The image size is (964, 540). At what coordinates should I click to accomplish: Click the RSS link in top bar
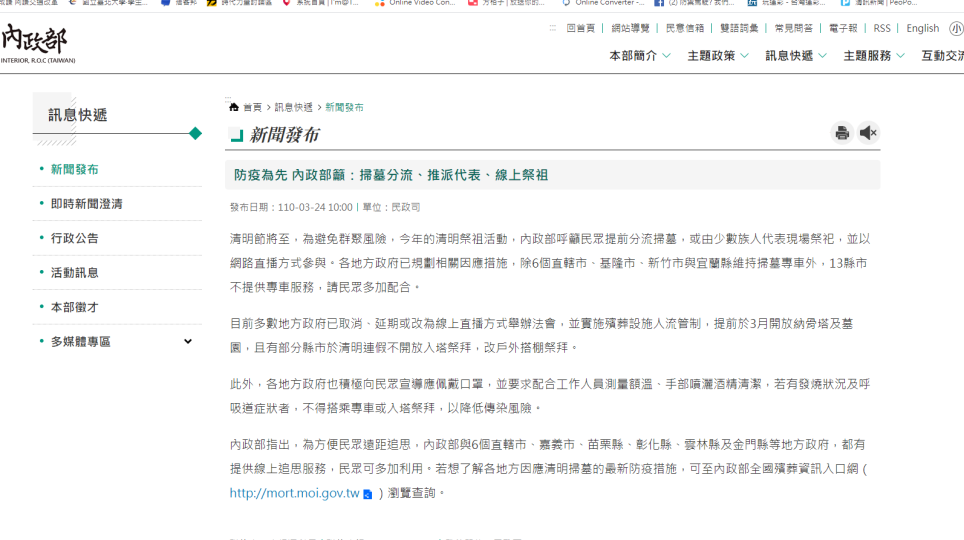pos(881,29)
